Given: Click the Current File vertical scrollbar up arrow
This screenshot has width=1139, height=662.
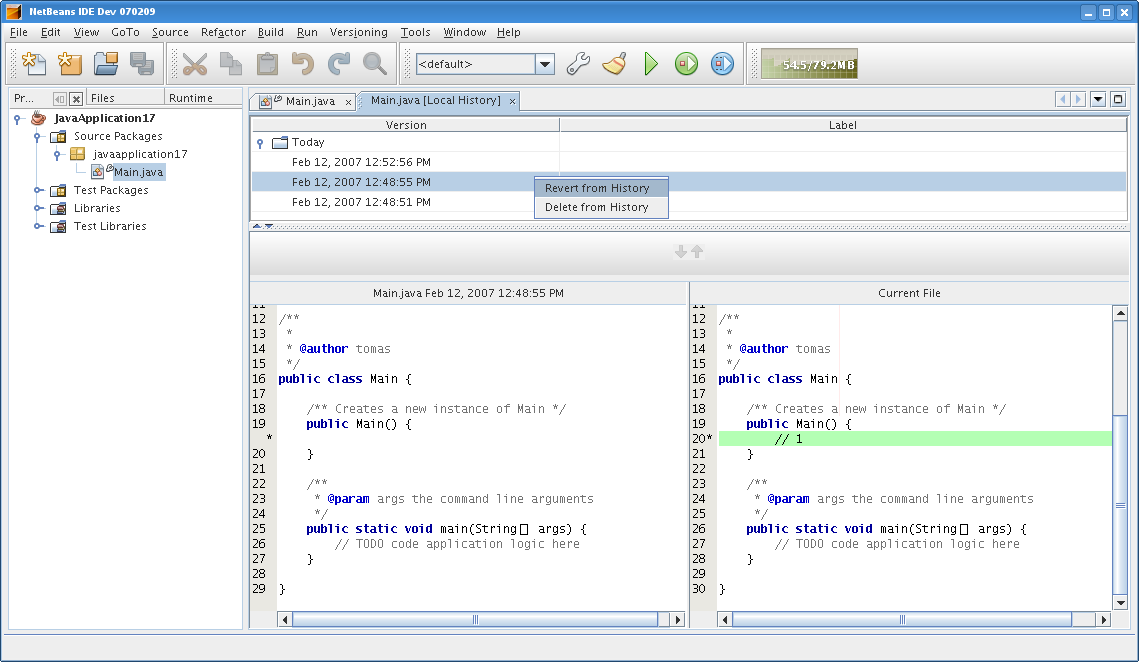Looking at the screenshot, I should pyautogui.click(x=1120, y=313).
